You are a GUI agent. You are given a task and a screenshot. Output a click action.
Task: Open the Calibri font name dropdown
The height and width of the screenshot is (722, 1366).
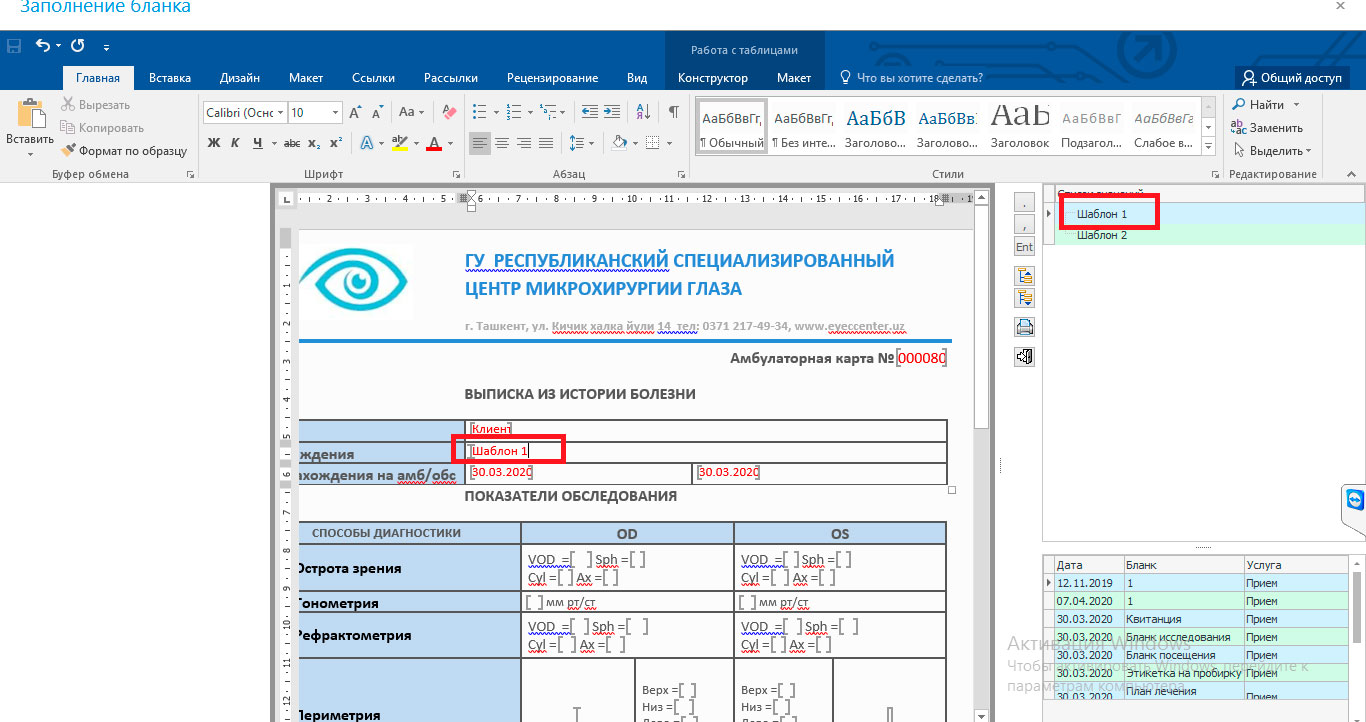[x=281, y=113]
